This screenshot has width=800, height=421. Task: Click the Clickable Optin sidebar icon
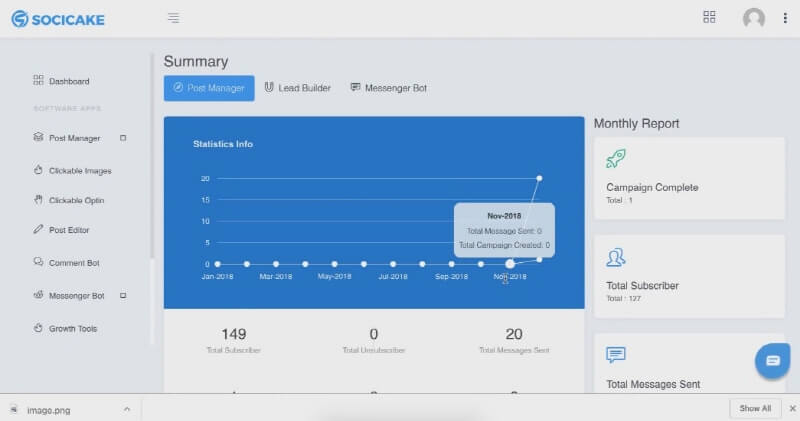pos(38,200)
